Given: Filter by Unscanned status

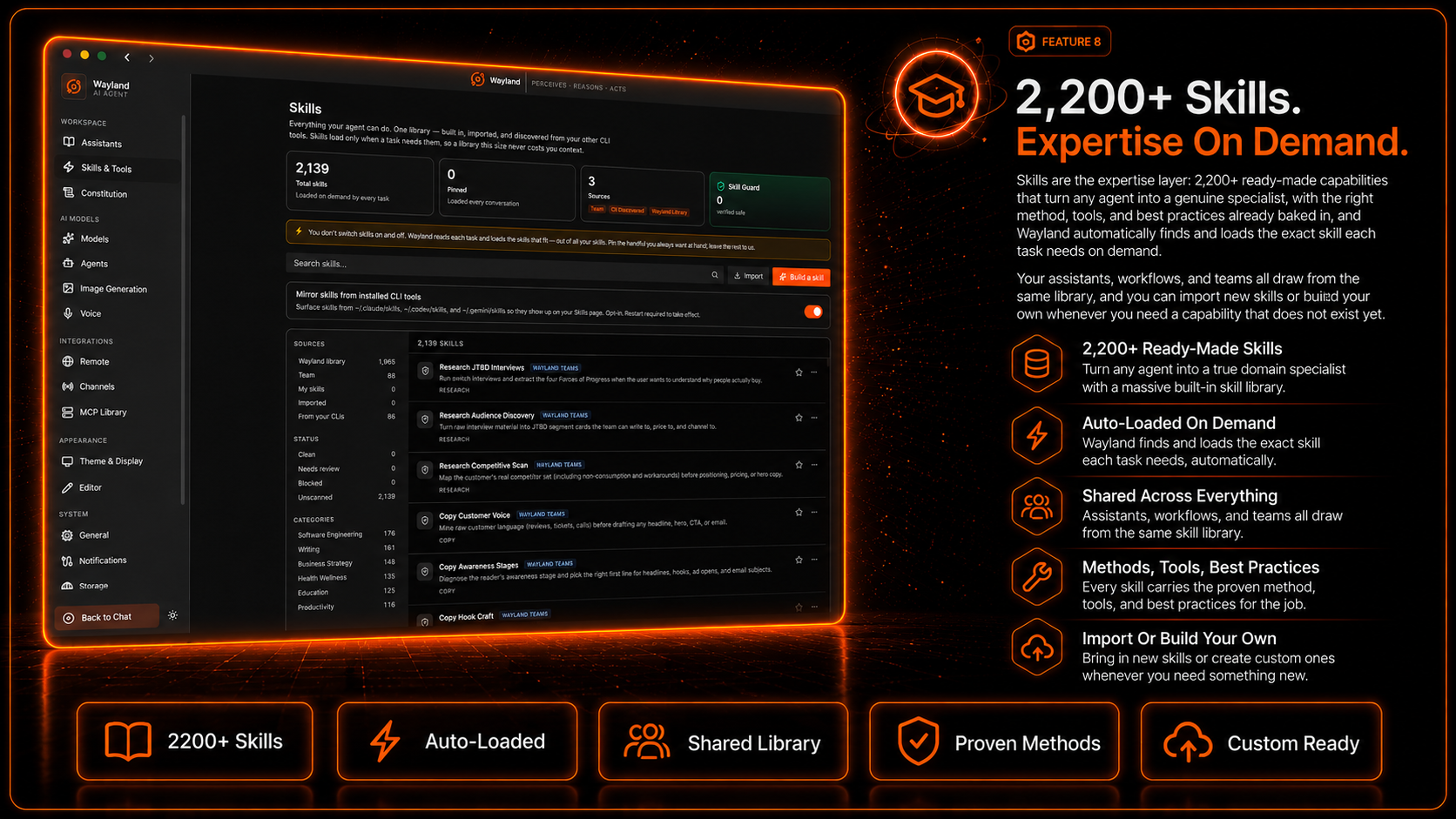Looking at the screenshot, I should (x=346, y=497).
